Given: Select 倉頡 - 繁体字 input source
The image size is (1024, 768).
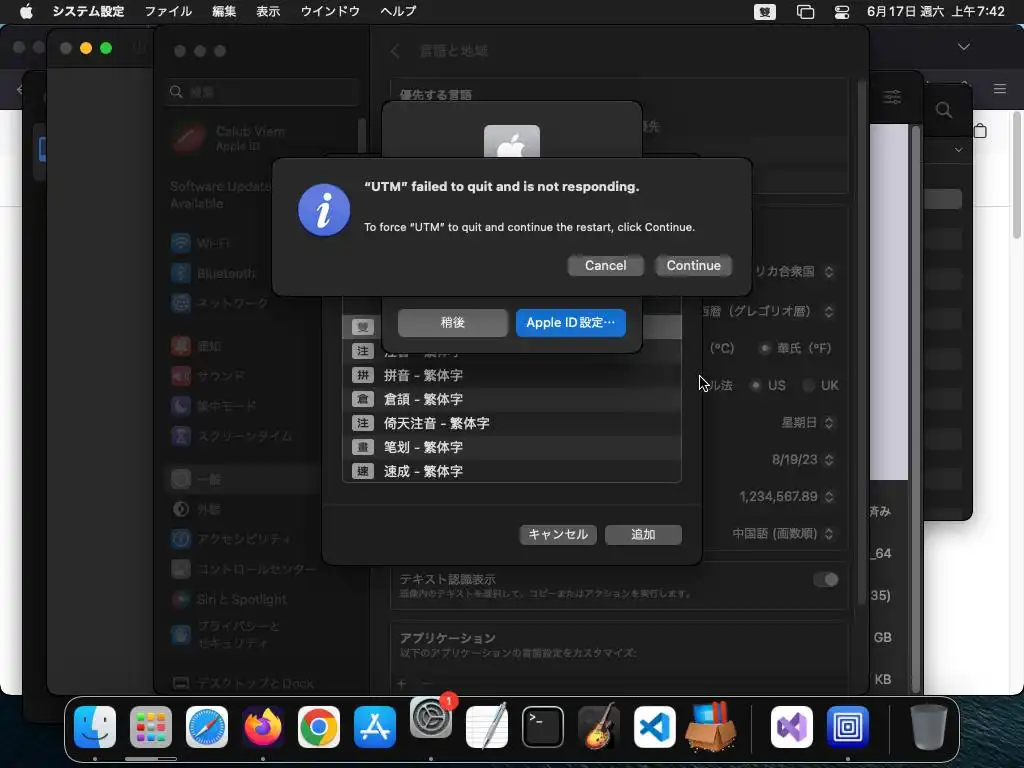Looking at the screenshot, I should tap(512, 399).
